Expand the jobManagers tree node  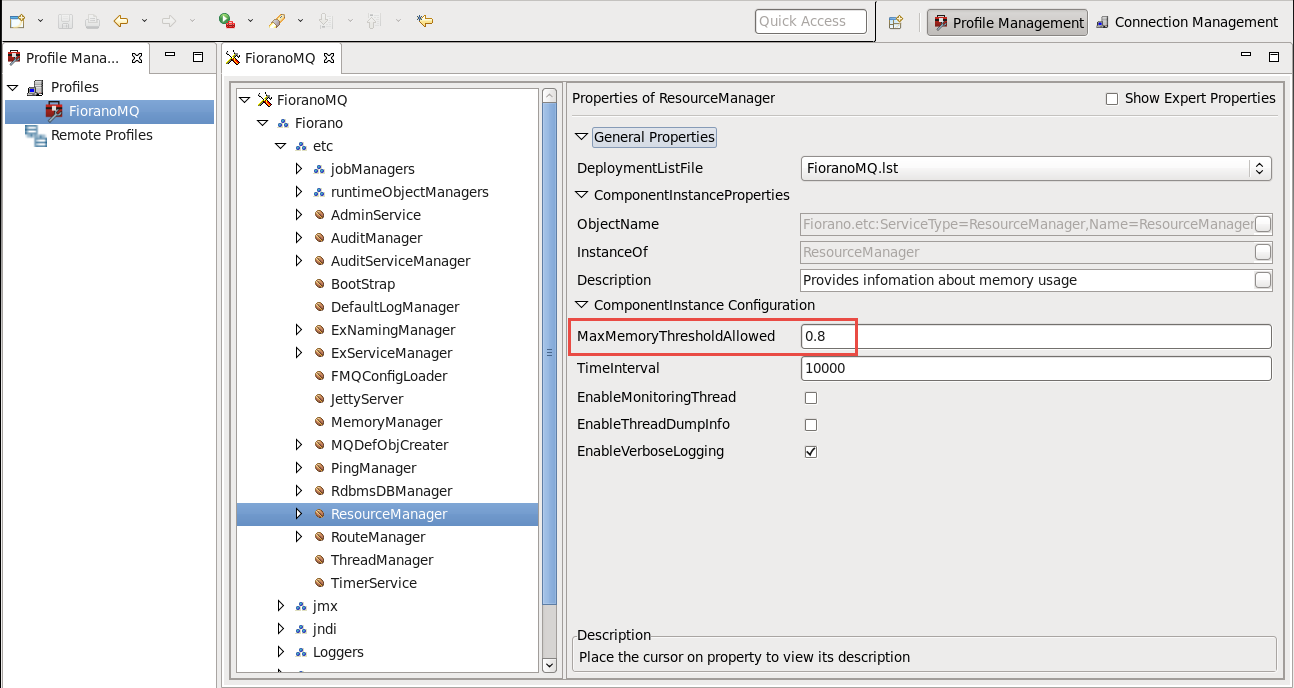[298, 169]
